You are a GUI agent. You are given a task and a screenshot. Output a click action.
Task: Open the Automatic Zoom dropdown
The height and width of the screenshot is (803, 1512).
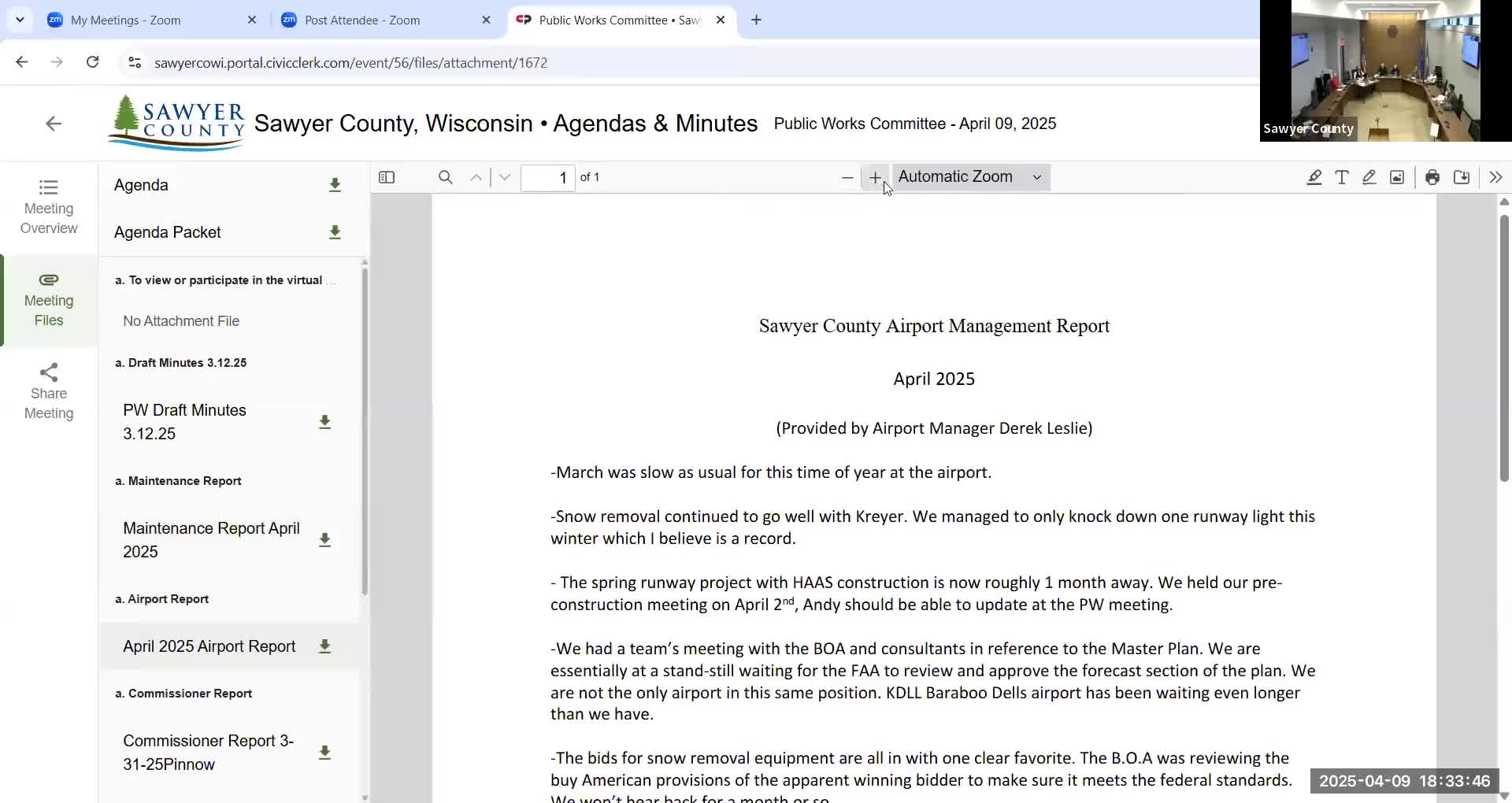point(970,177)
